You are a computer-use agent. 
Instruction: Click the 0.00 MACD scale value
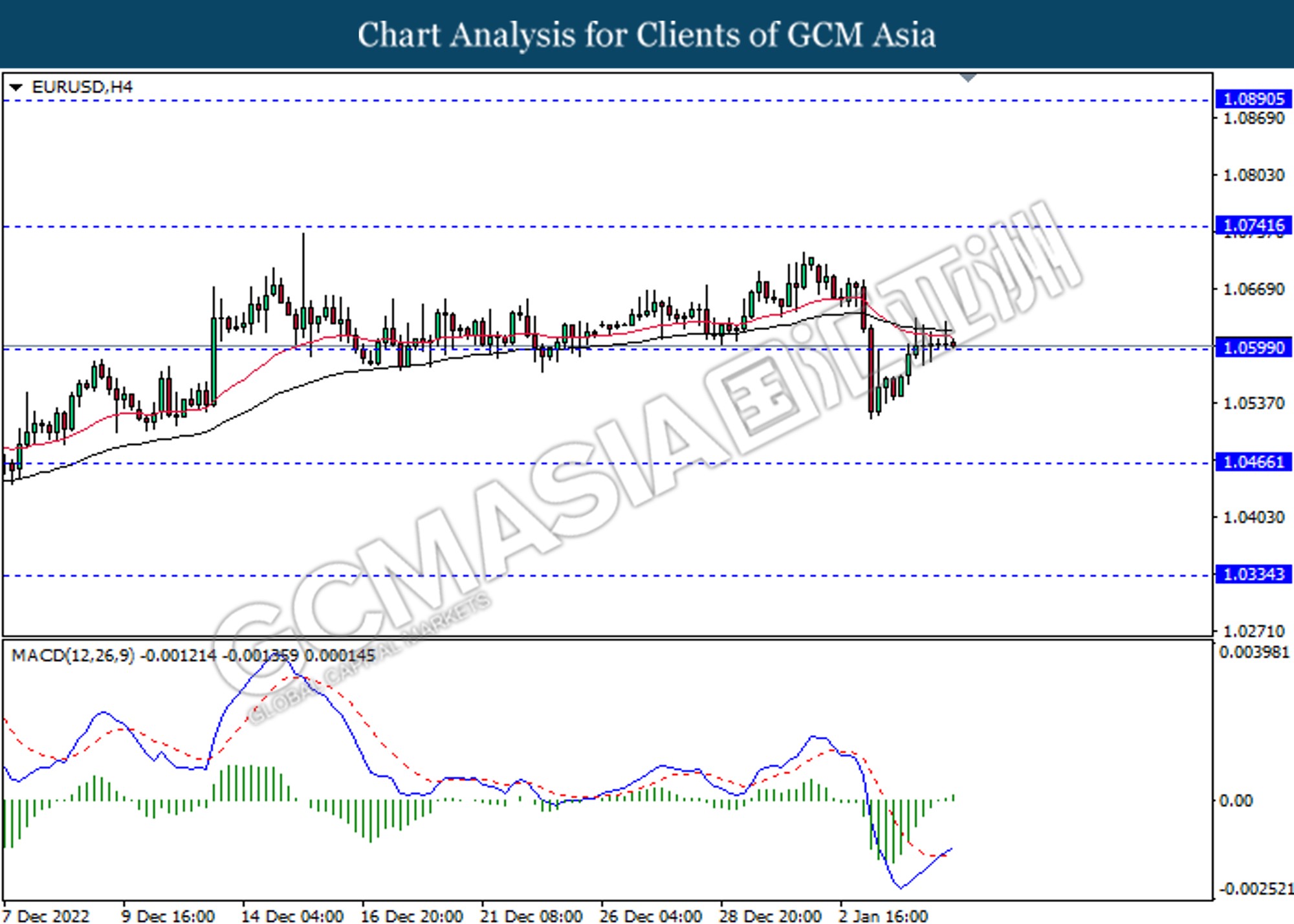point(1236,801)
